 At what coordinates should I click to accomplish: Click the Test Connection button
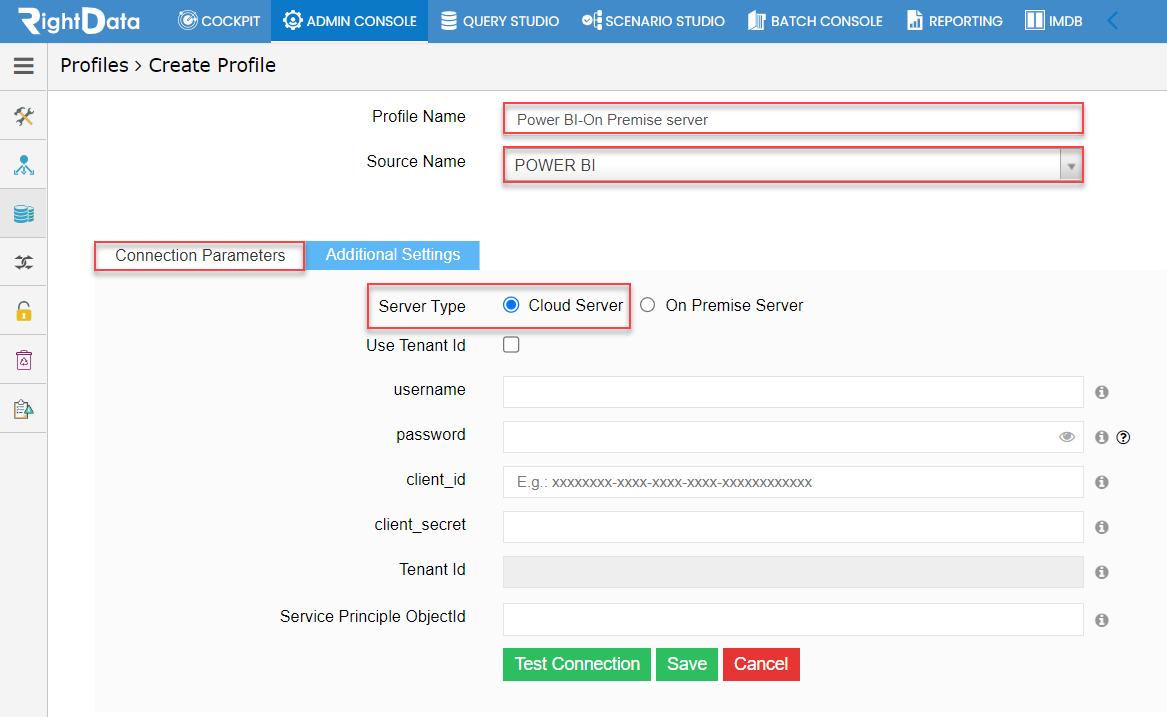(577, 664)
